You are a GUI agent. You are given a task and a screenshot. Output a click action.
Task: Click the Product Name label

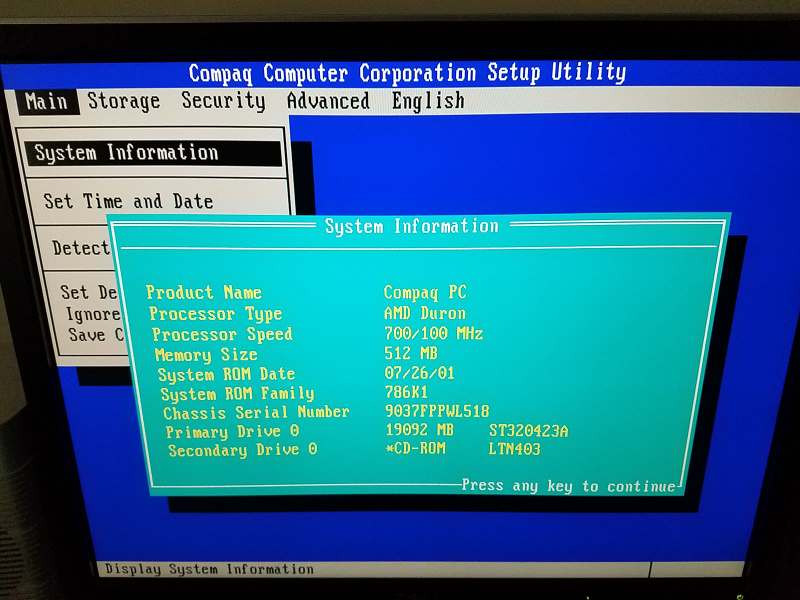(x=204, y=292)
